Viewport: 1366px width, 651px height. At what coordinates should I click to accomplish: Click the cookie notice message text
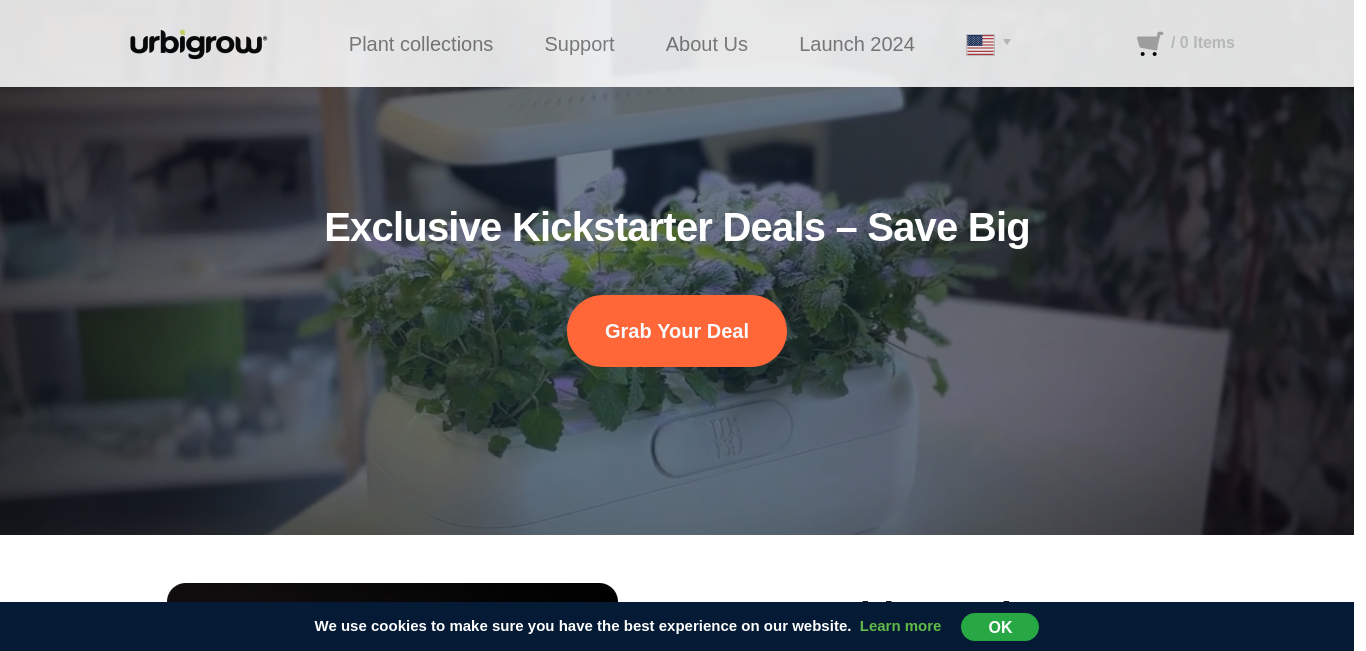click(x=583, y=626)
